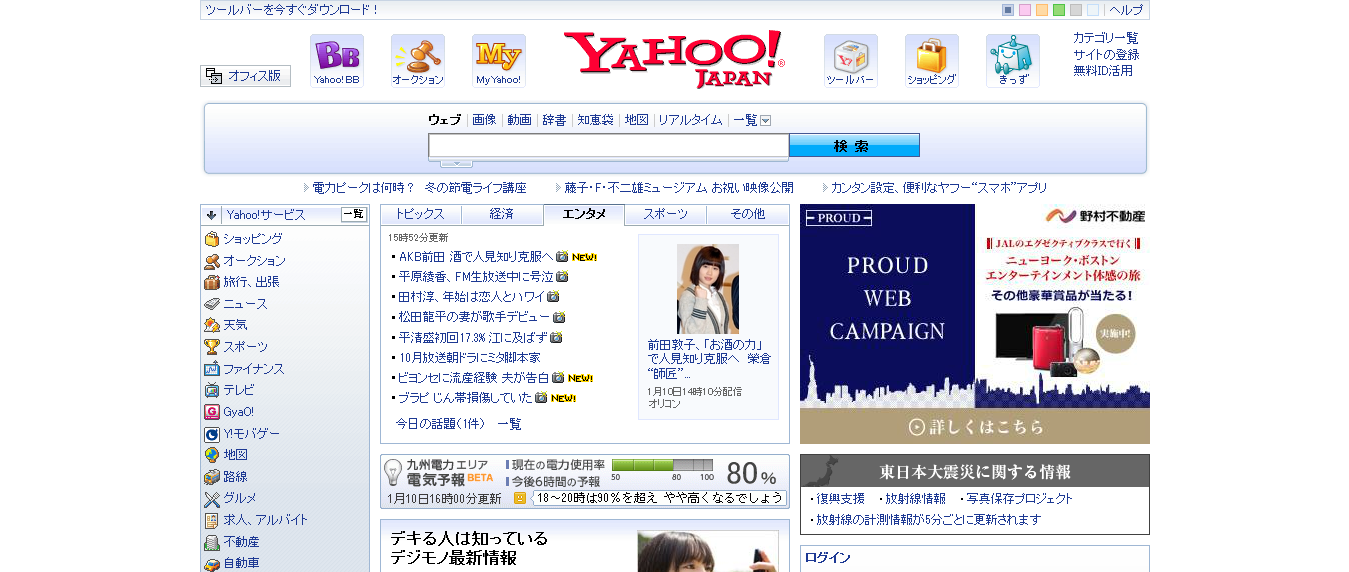Select the 知恵袋 search tab
1349x572 pixels.
click(x=595, y=120)
